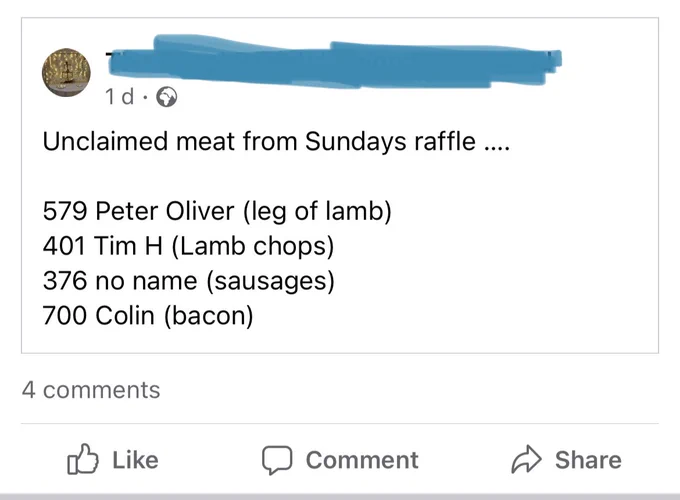The width and height of the screenshot is (680, 500).
Task: Click the globe public-visibility icon
Action: pyautogui.click(x=167, y=97)
